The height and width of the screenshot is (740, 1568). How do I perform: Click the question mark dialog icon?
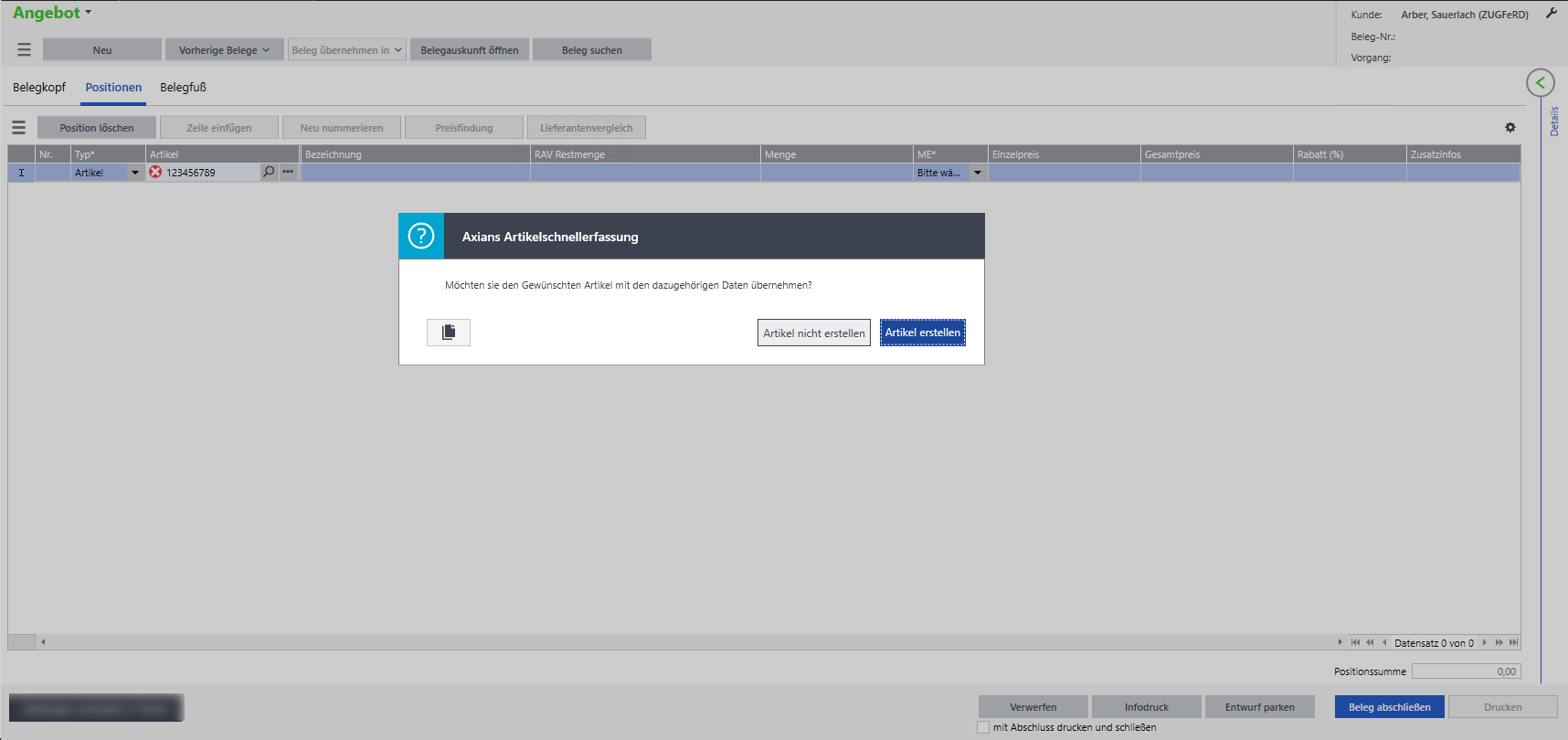421,236
